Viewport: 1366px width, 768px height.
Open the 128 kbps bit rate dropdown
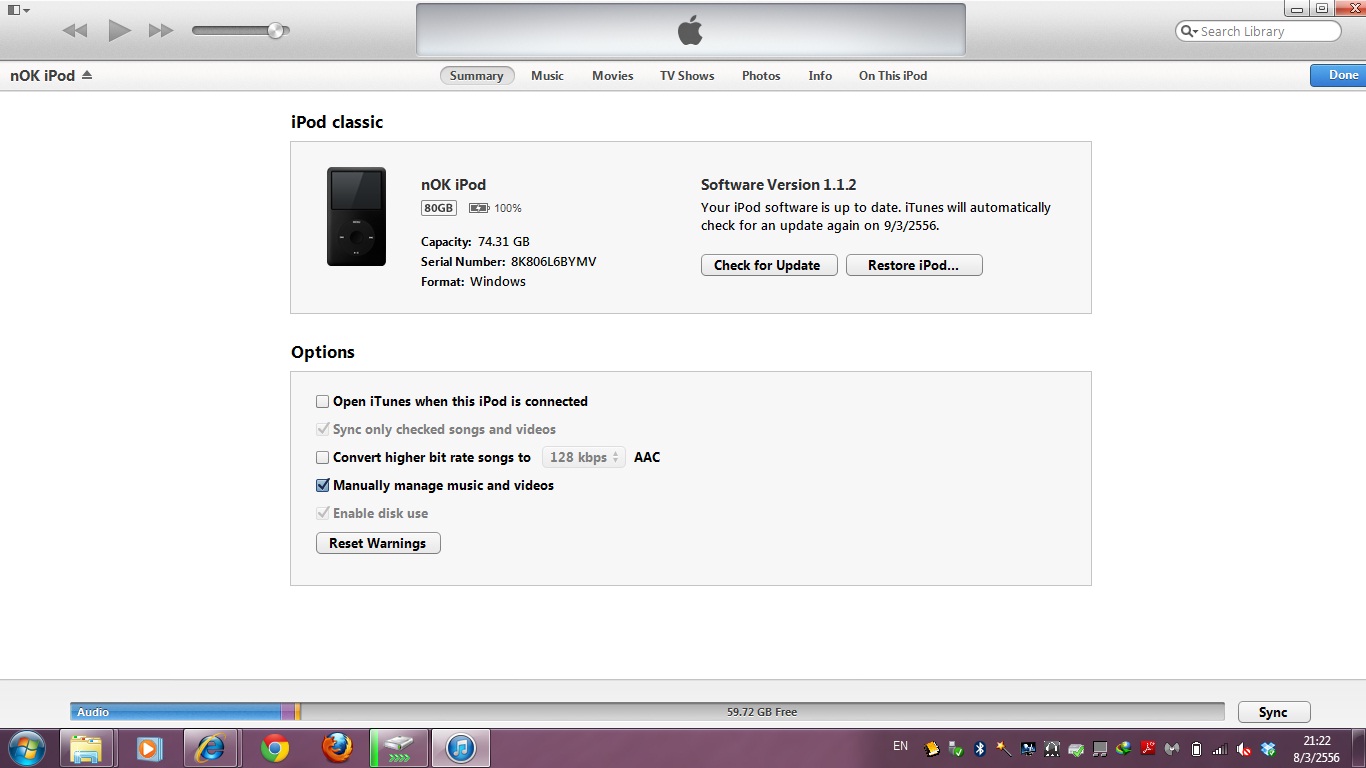pos(584,457)
